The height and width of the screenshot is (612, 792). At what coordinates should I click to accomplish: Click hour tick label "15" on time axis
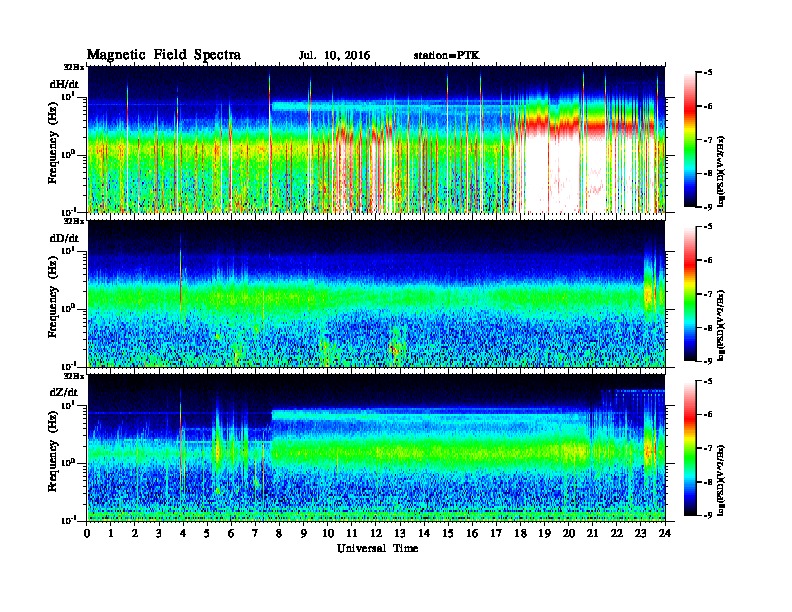(x=448, y=533)
